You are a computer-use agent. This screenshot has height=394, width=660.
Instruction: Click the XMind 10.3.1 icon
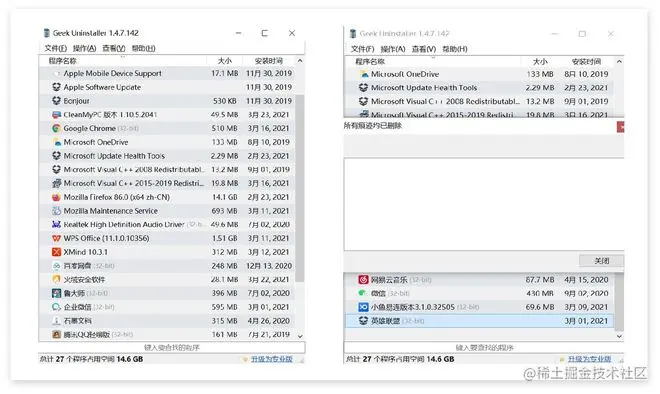[x=56, y=252]
